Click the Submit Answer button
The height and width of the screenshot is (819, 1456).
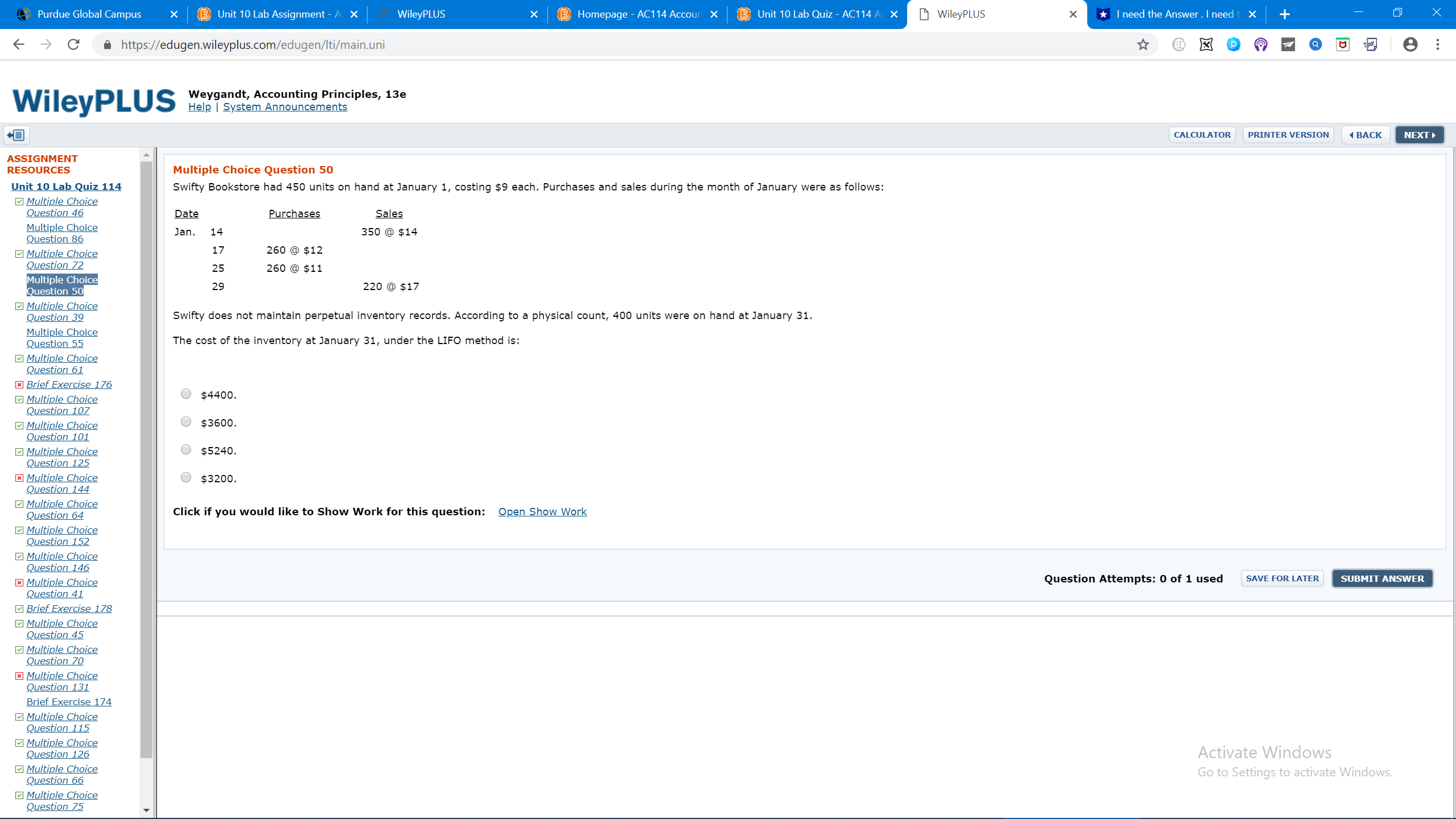pos(1382,578)
